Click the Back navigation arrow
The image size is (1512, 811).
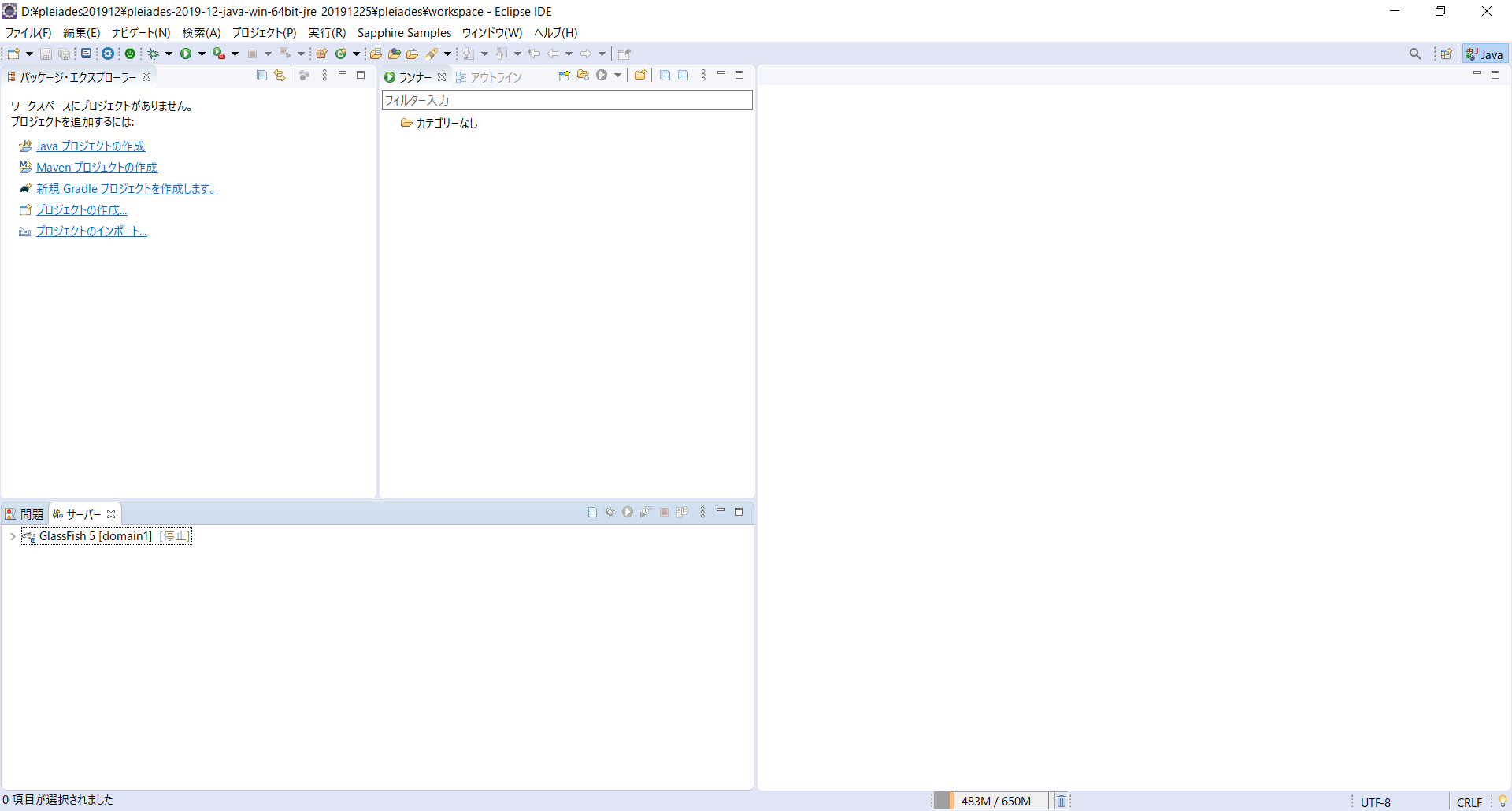553,54
